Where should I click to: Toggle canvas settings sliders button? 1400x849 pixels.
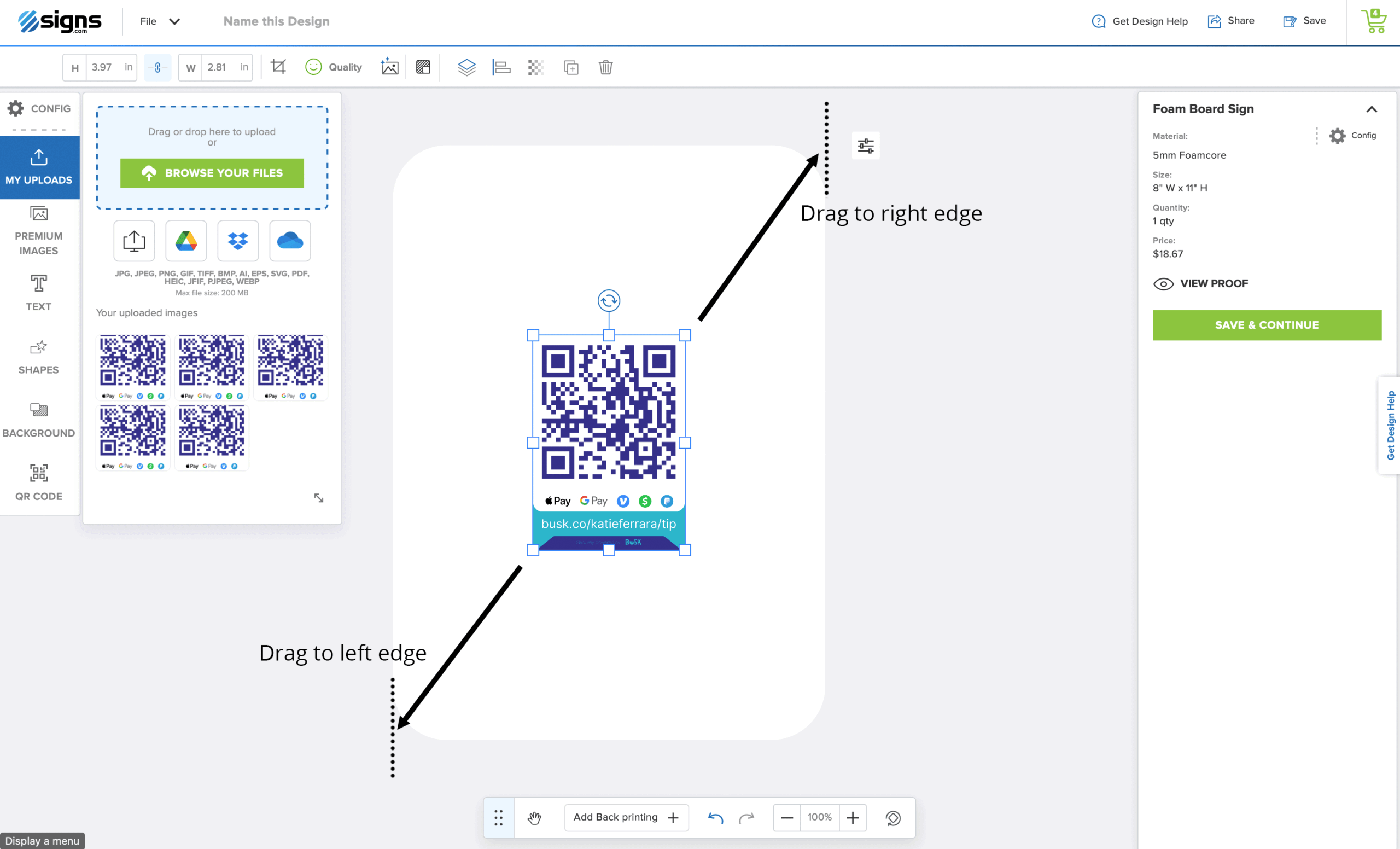coord(865,146)
